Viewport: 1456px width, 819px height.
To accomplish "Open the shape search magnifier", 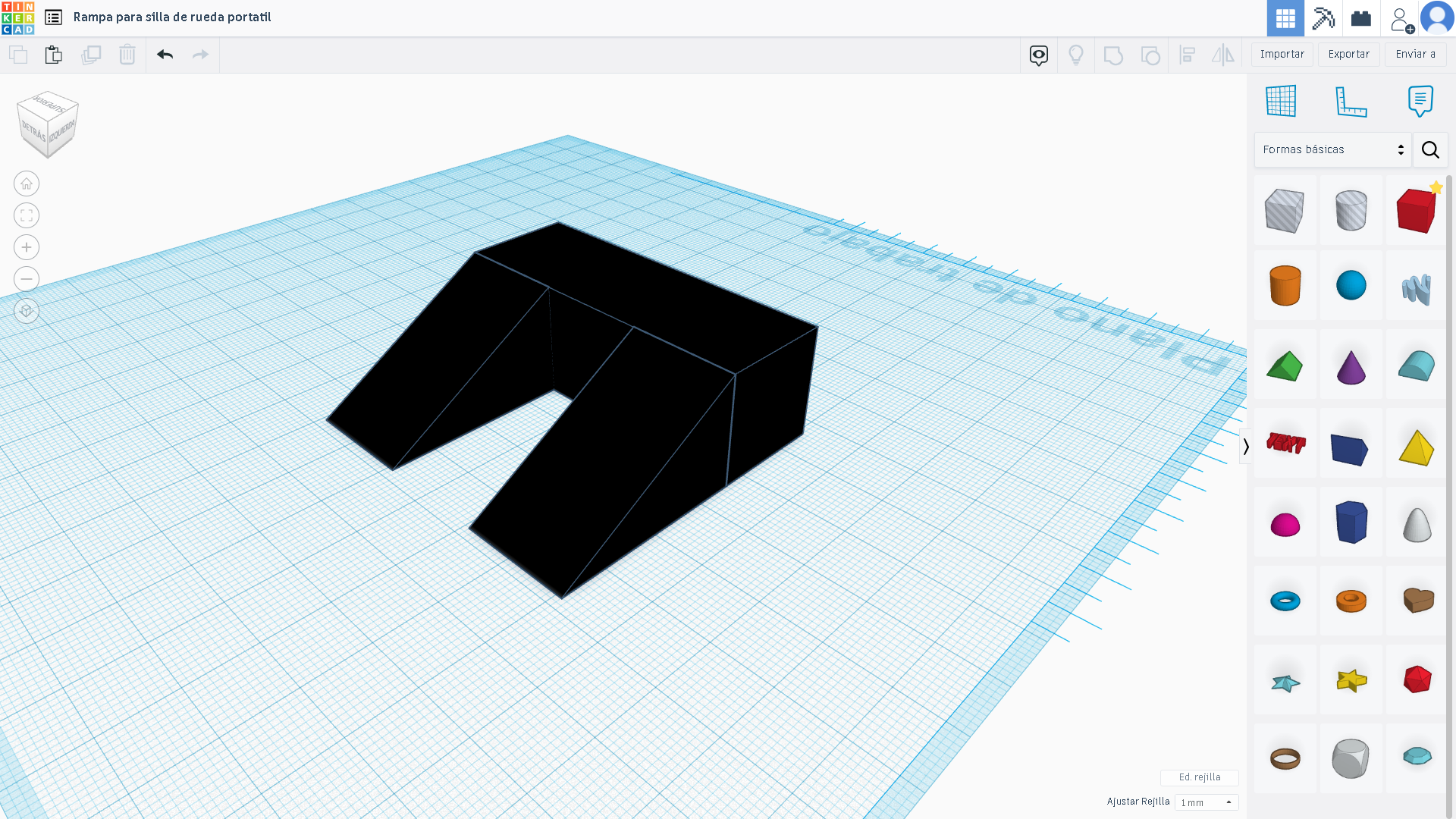I will point(1430,149).
